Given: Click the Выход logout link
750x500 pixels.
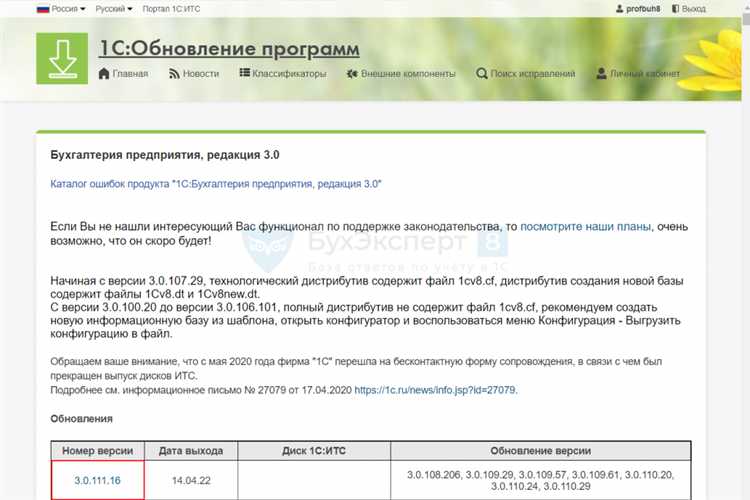Looking at the screenshot, I should click(x=694, y=9).
